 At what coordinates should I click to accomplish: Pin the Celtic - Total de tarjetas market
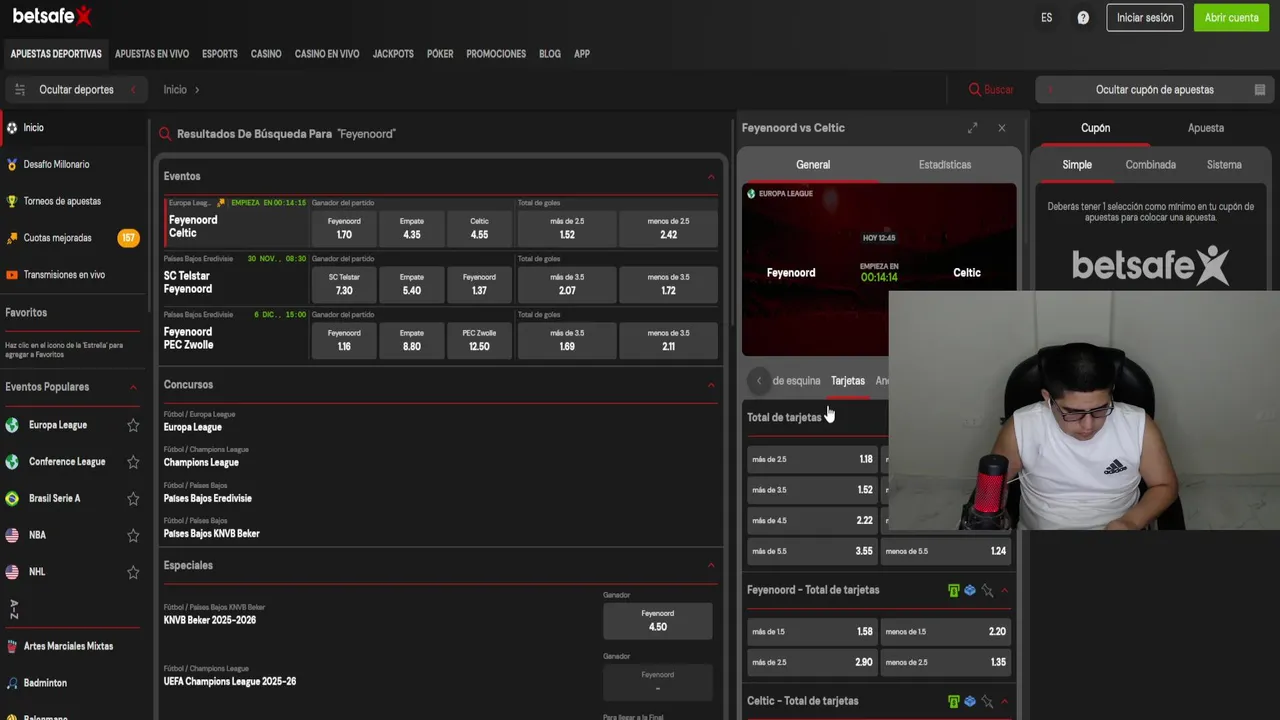point(987,702)
